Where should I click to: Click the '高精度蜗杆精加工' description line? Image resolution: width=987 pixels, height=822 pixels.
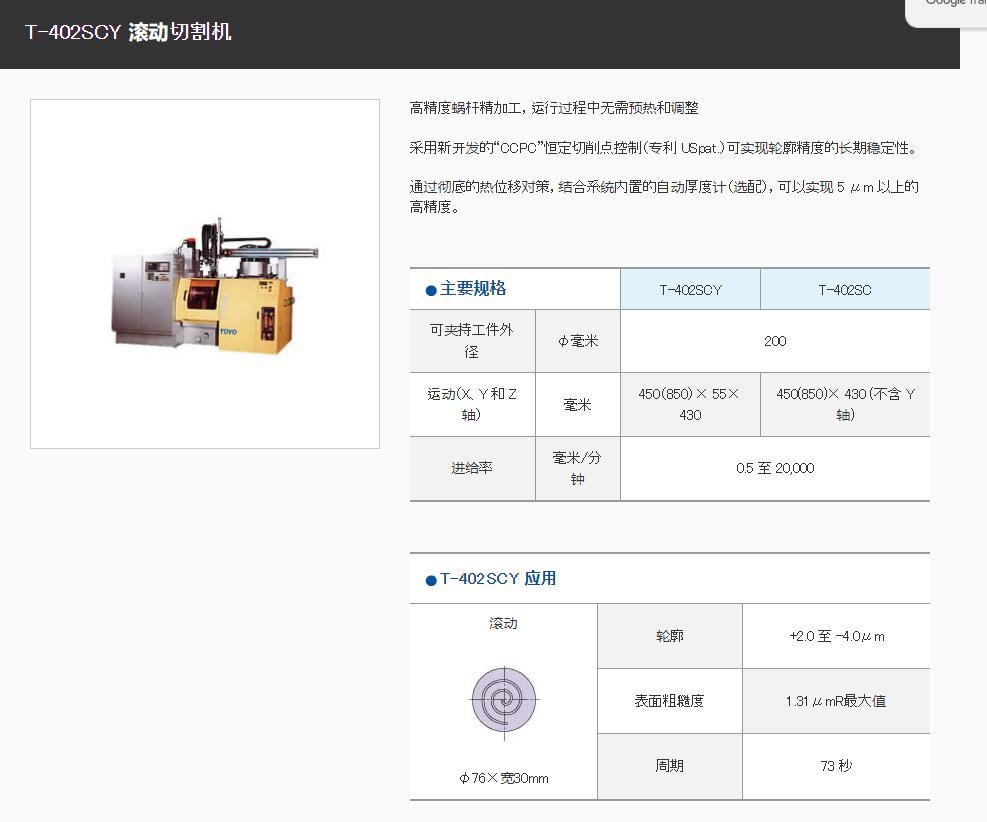pos(554,108)
